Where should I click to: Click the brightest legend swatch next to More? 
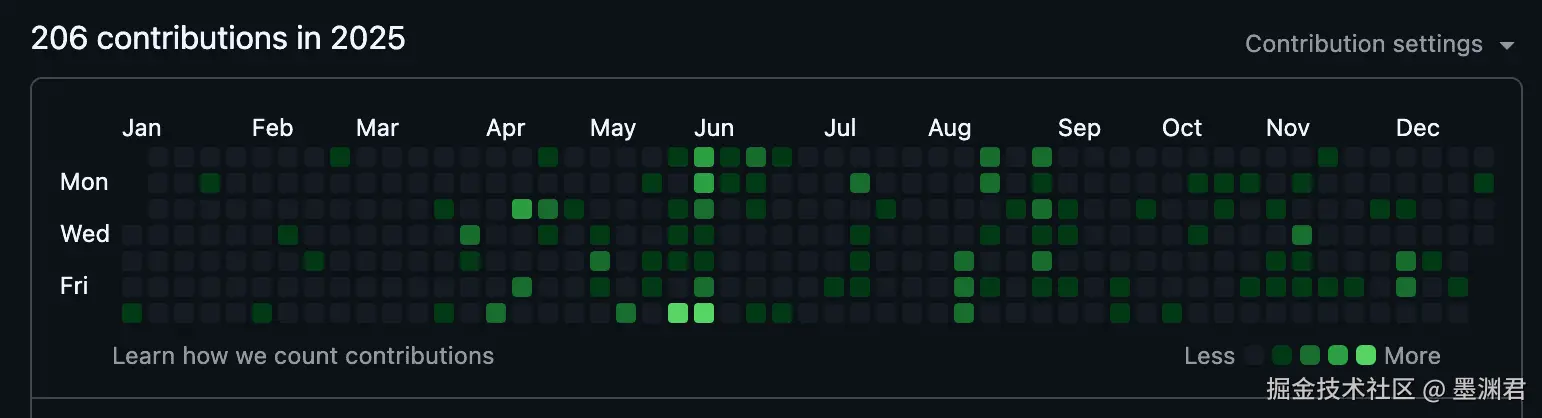tap(1366, 356)
